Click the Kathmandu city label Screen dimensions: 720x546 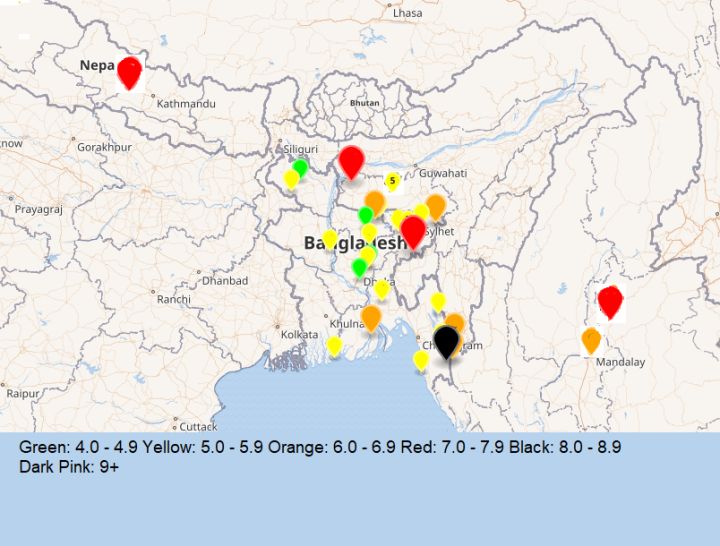[x=186, y=104]
